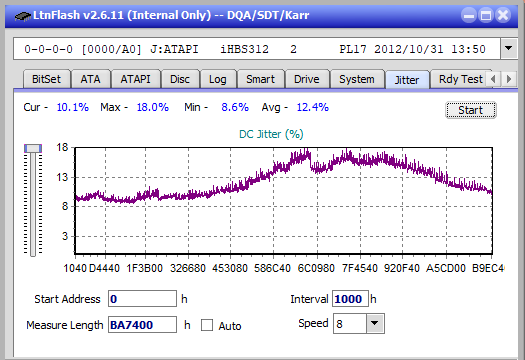
Task: Click the LtnFlash chip icon in title bar
Action: pyautogui.click(x=22, y=16)
